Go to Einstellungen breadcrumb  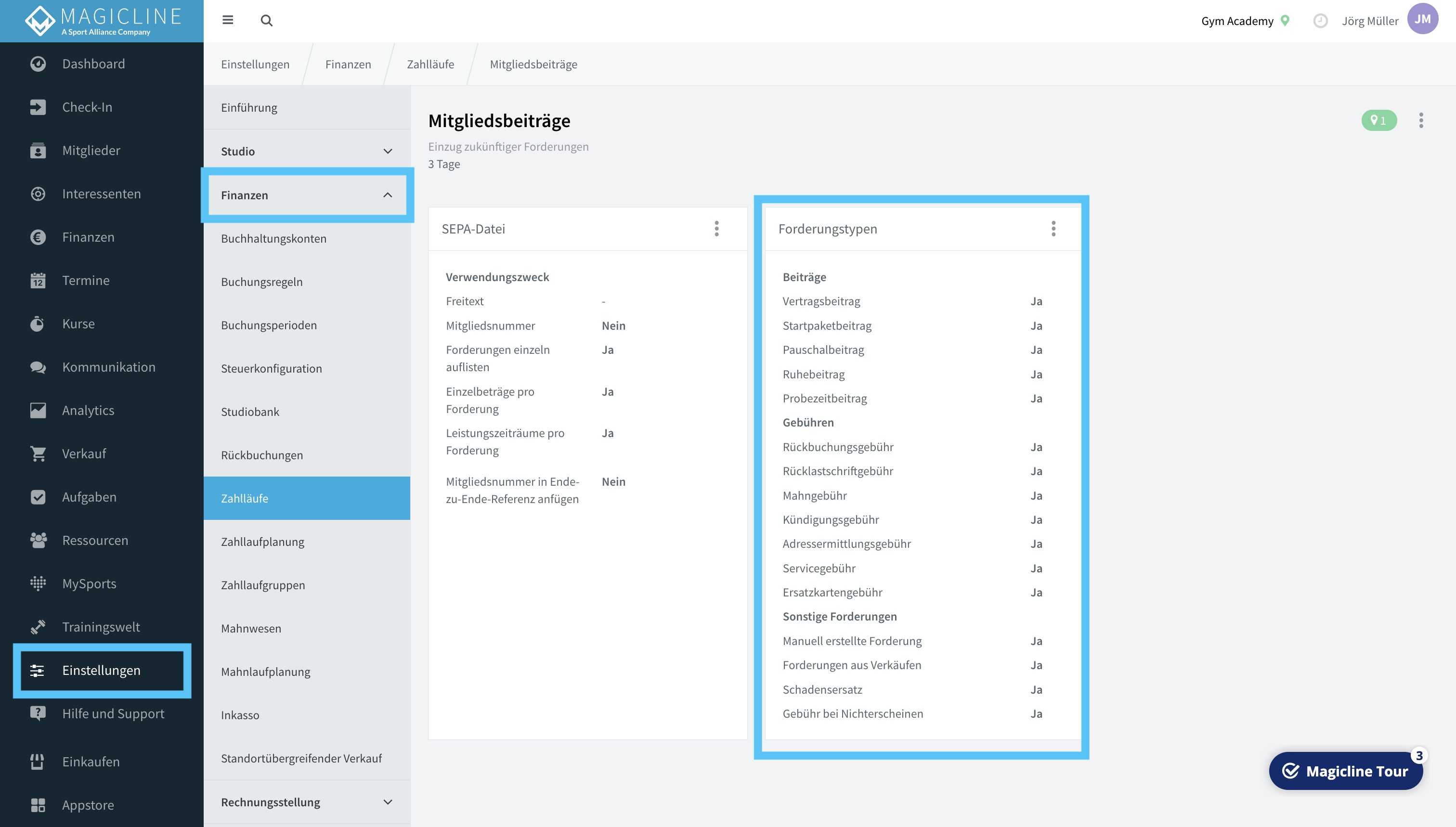pos(255,64)
